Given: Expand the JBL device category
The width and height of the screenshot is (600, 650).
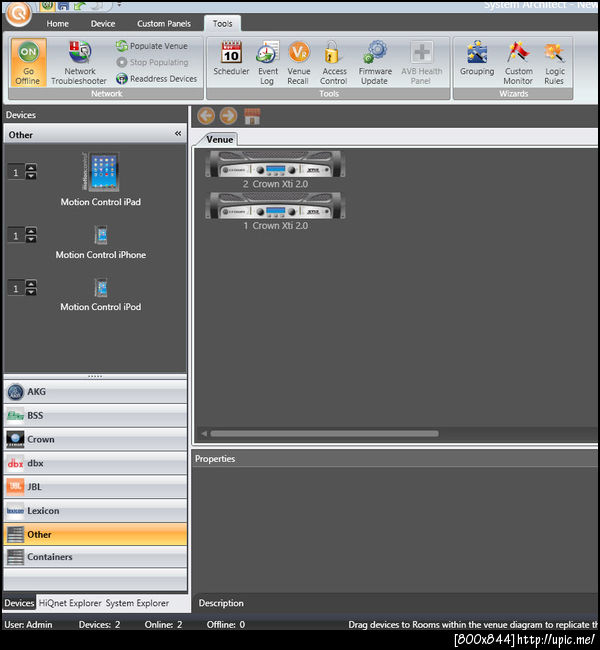Looking at the screenshot, I should tap(95, 487).
